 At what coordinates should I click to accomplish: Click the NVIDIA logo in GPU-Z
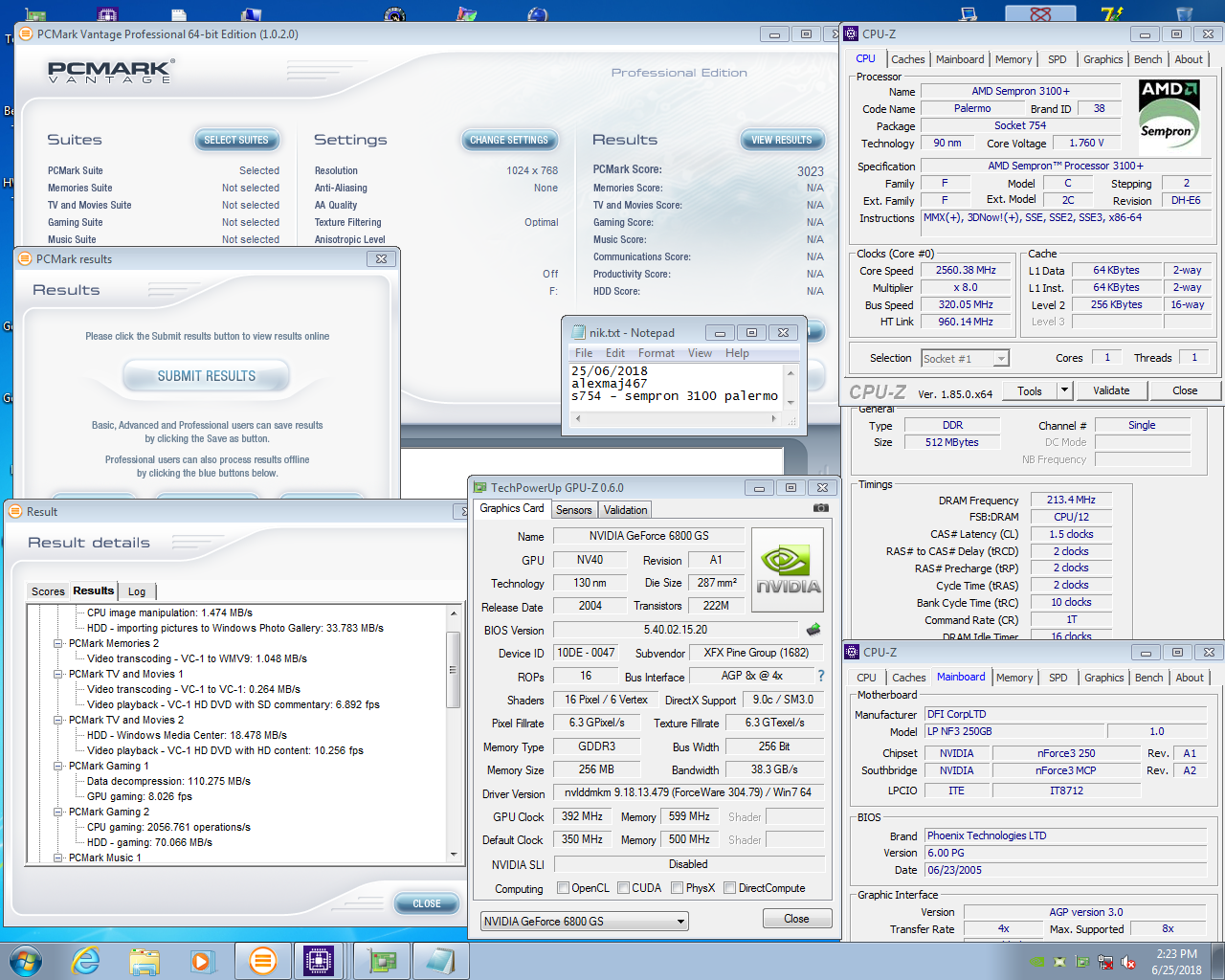(x=788, y=571)
